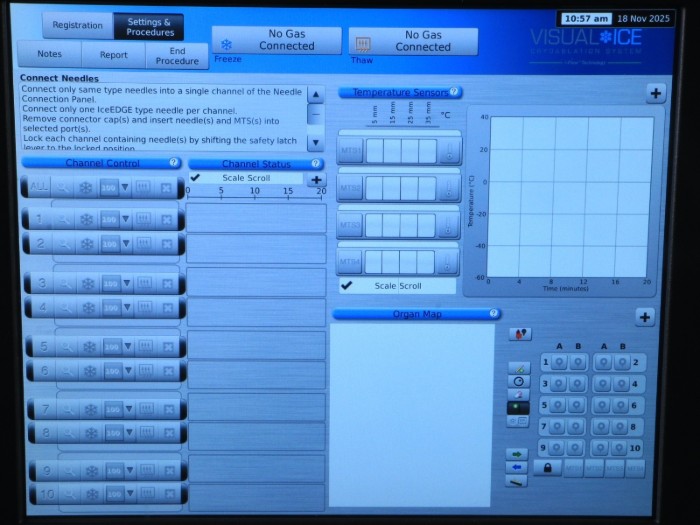Click the lock icon in Organ Map

point(547,467)
